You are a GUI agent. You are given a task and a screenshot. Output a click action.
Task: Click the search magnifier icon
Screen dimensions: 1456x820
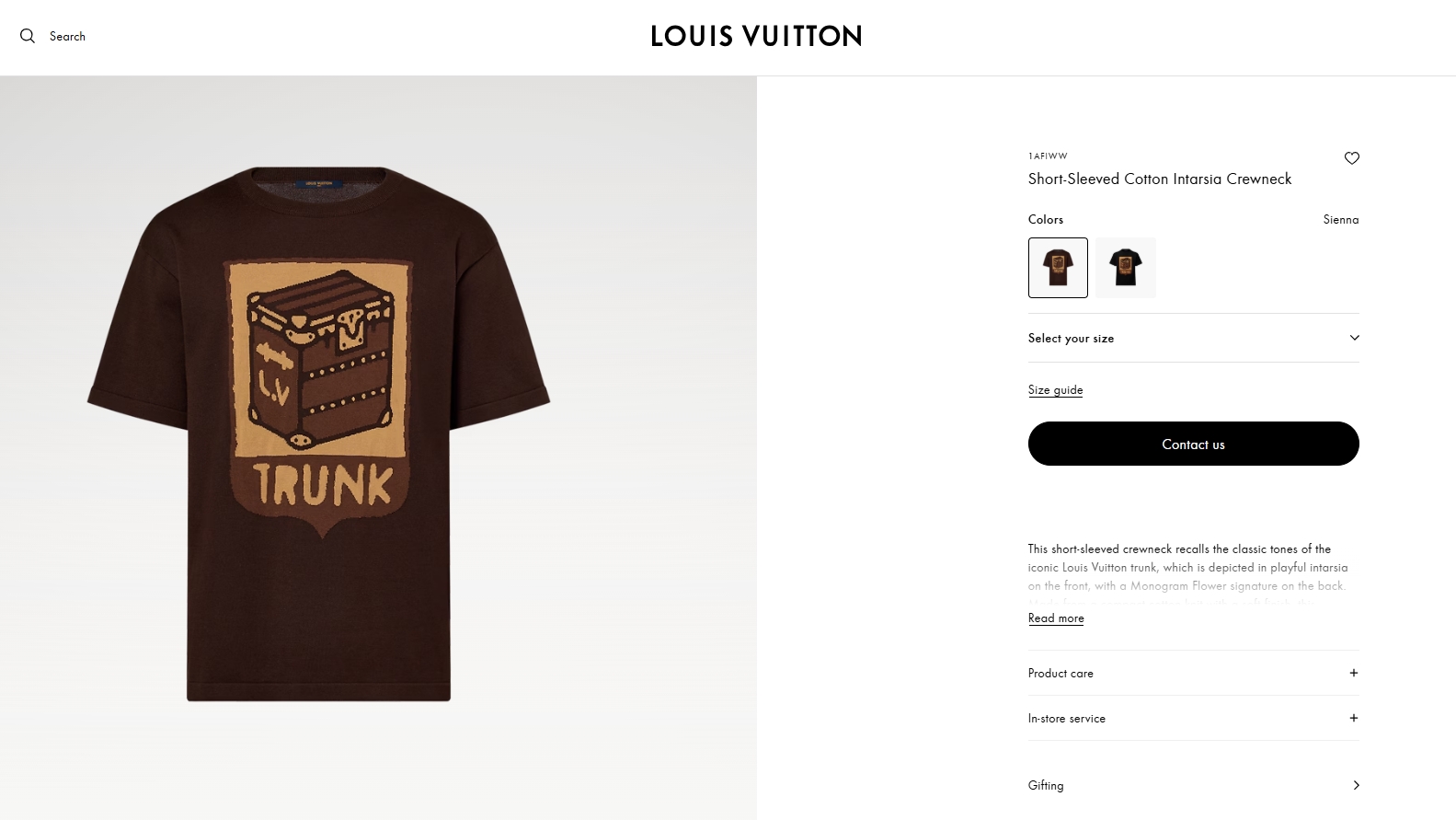pos(28,36)
